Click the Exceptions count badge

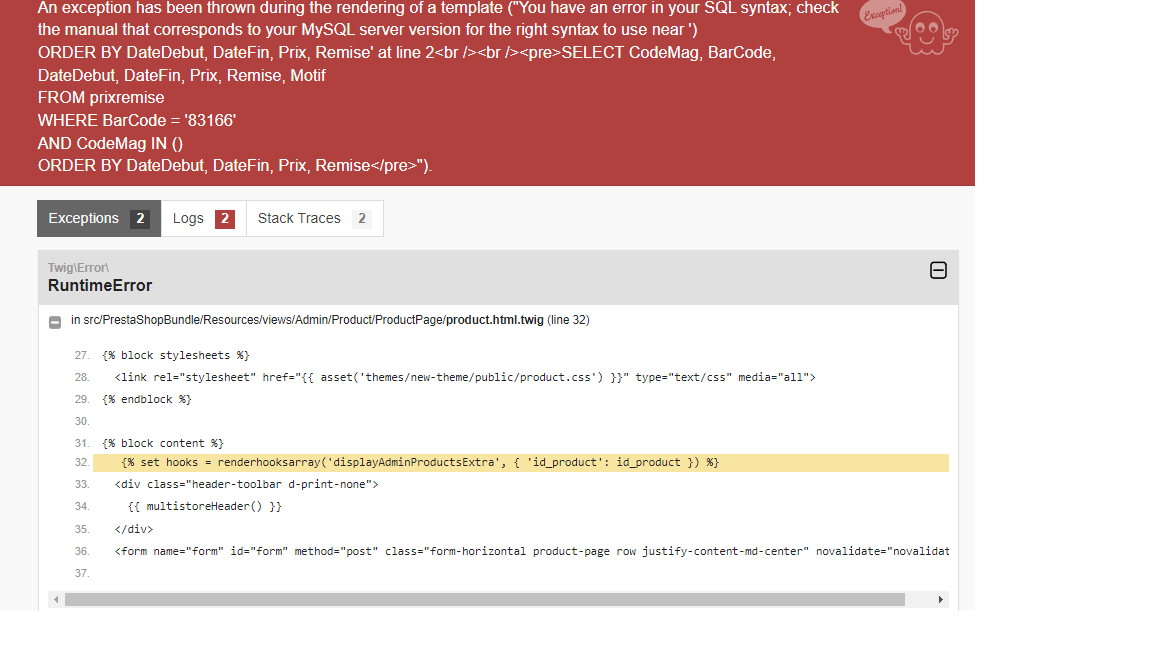[140, 219]
